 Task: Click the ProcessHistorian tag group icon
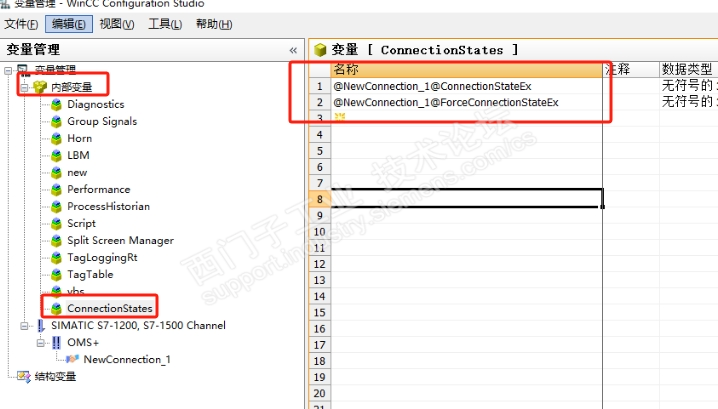click(56, 207)
